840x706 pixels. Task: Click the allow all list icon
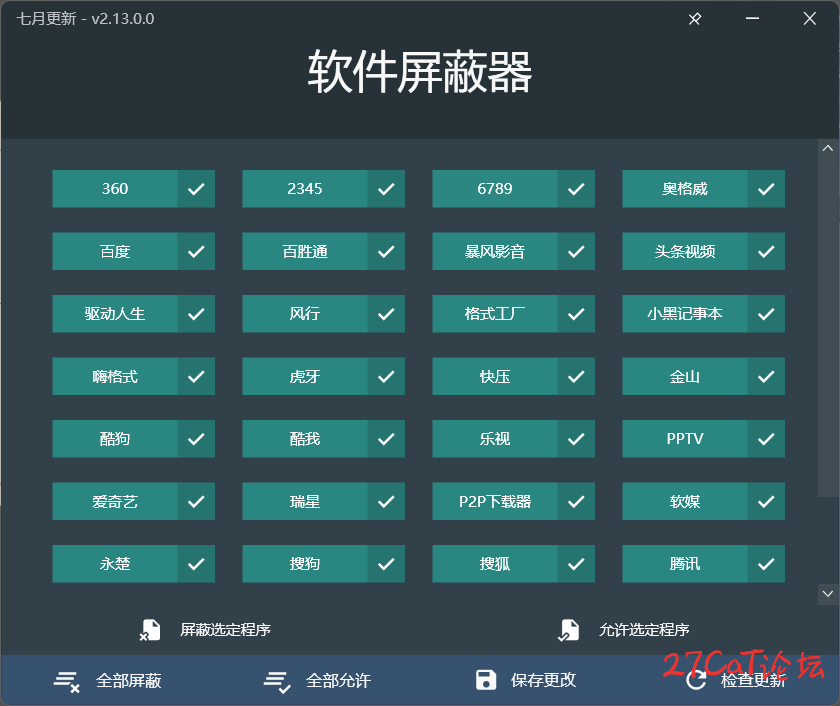(277, 681)
